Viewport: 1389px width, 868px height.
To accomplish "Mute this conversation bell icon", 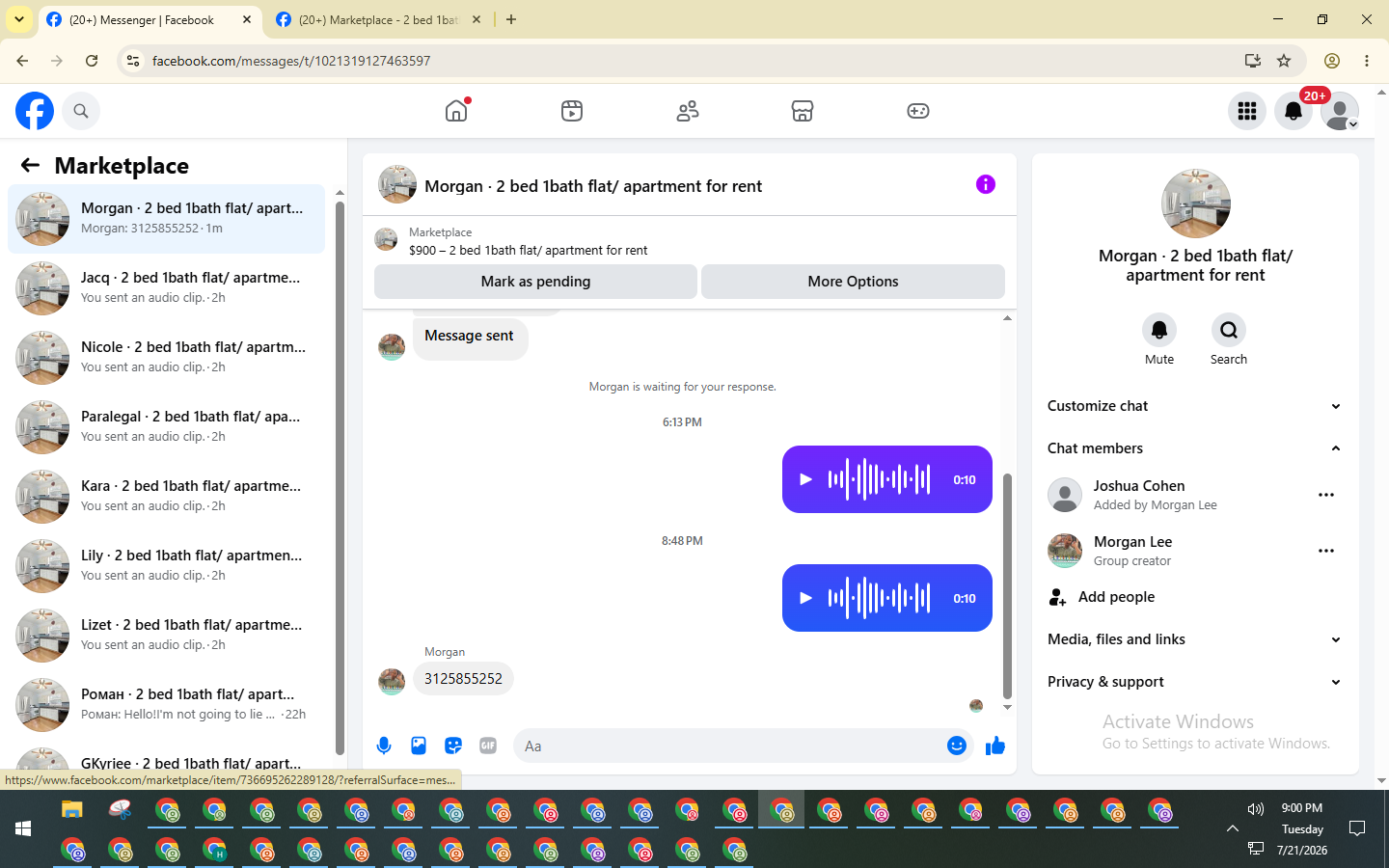I will 1159,330.
